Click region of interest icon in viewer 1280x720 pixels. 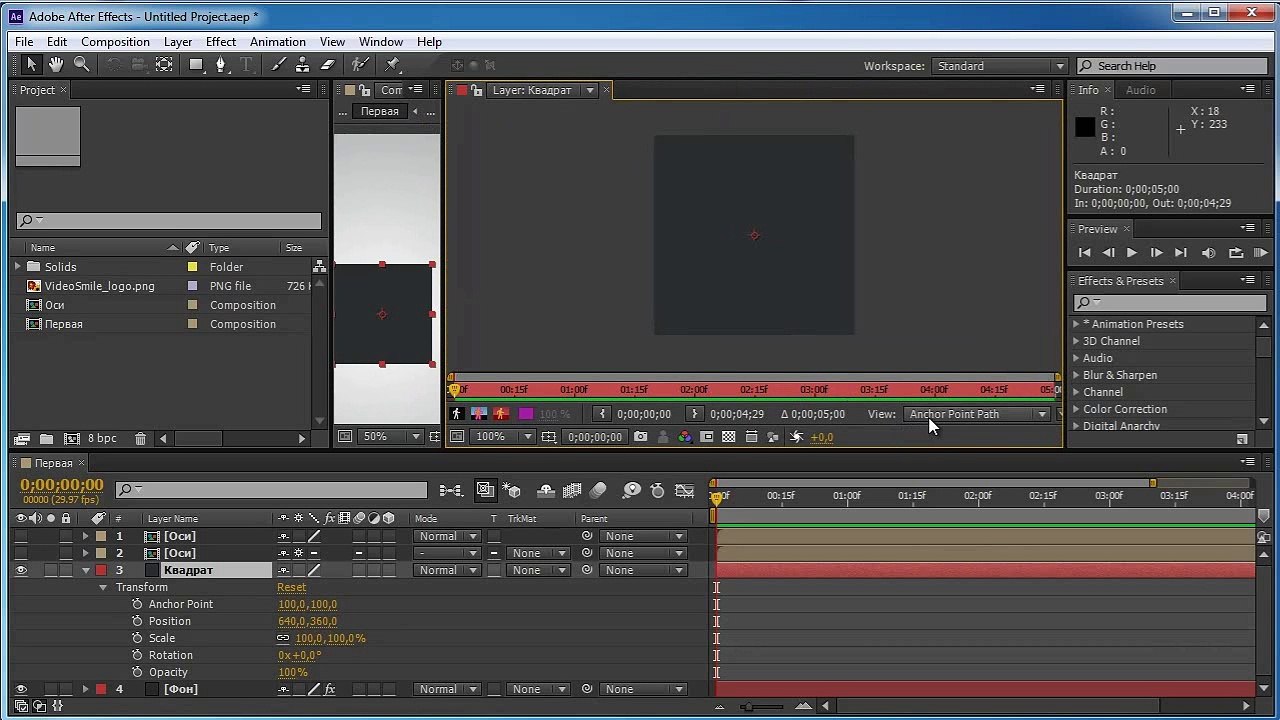coord(707,437)
